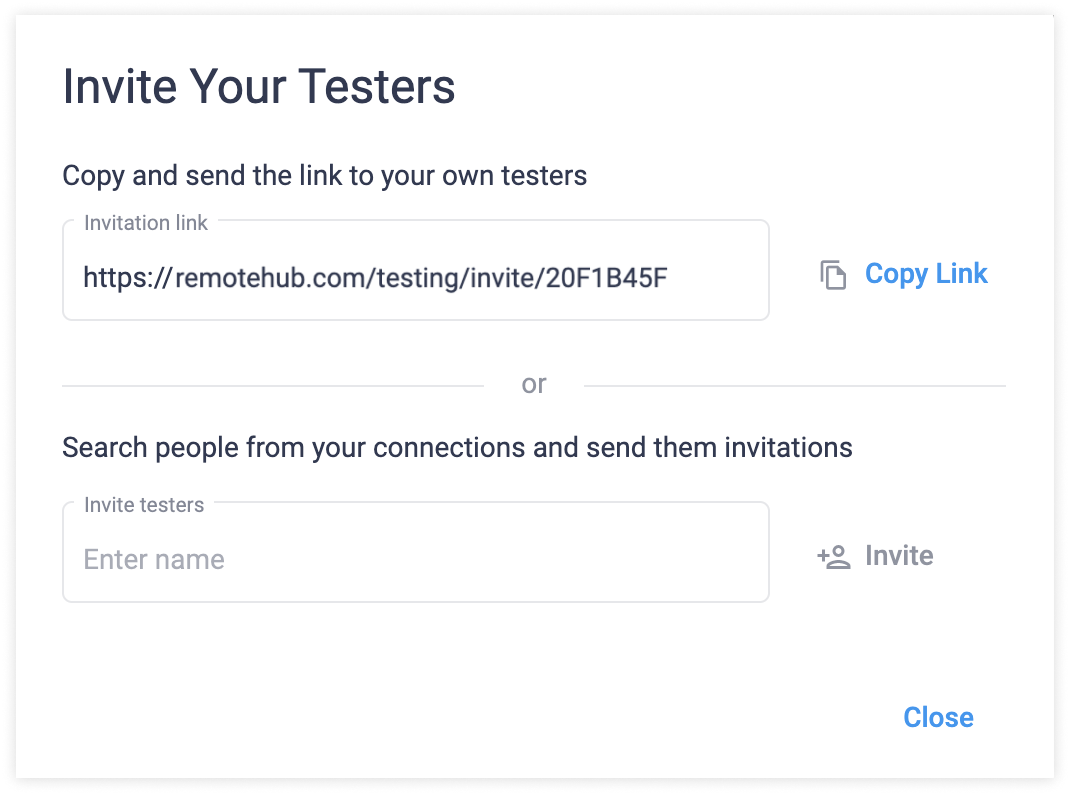Click the copy icon beside Copy Link
This screenshot has height=795, width=1070.
click(833, 275)
